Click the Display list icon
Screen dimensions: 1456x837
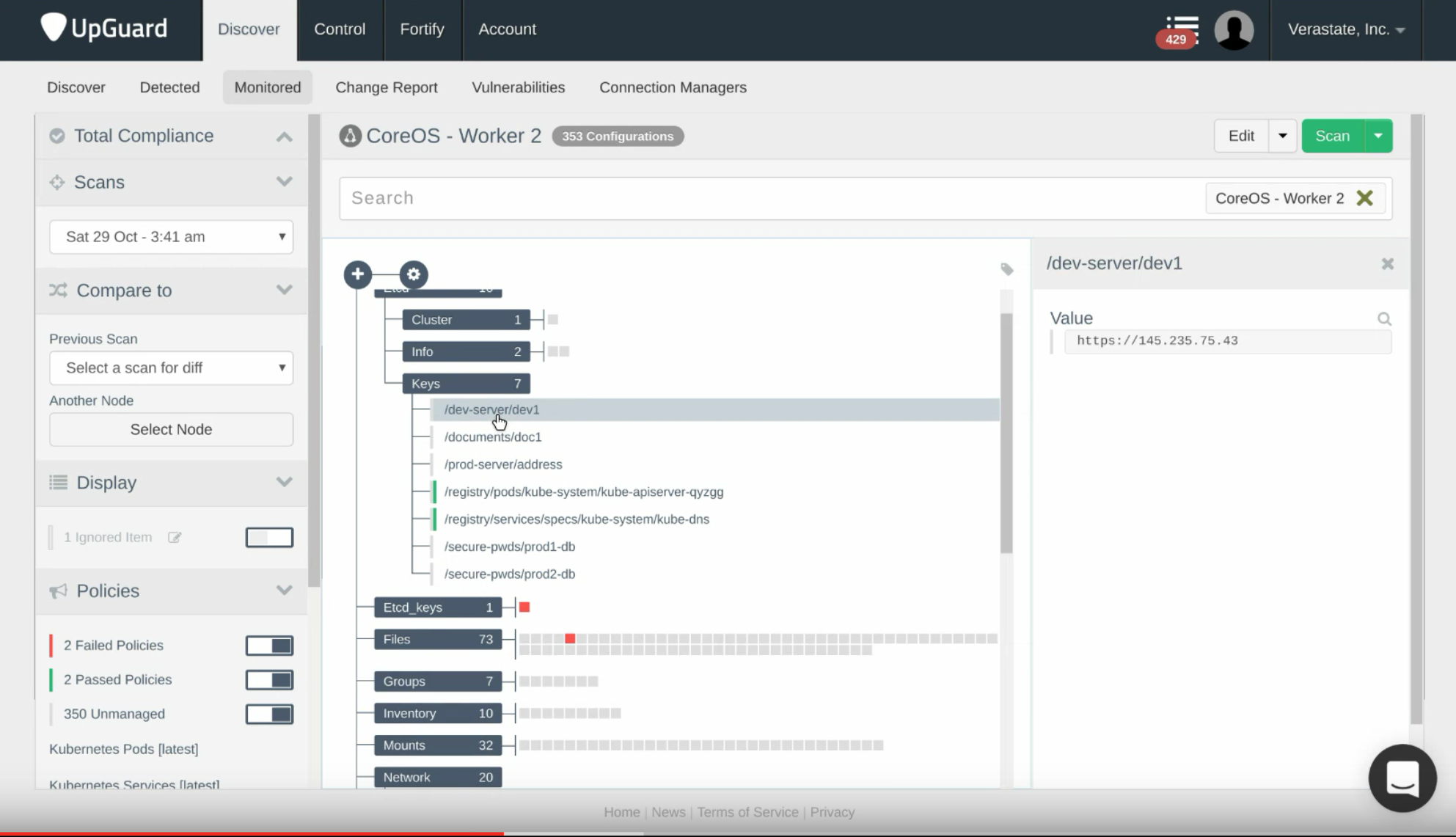59,482
